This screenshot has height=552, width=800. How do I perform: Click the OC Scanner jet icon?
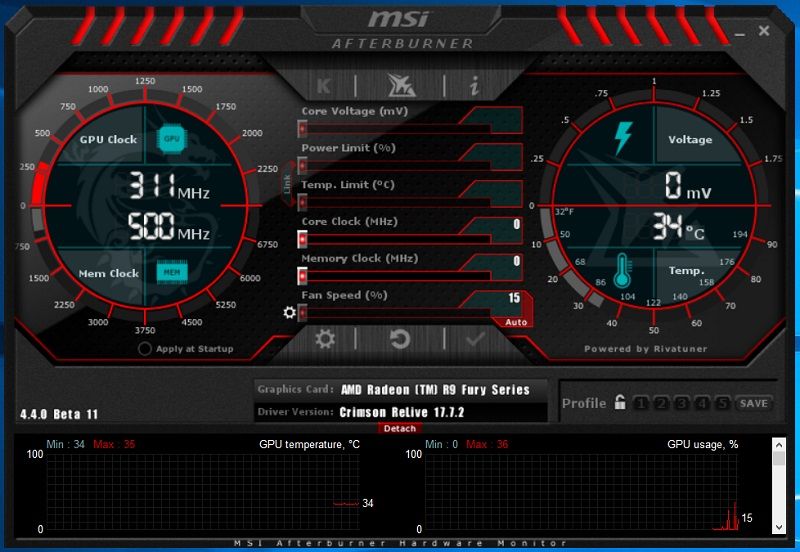click(401, 85)
